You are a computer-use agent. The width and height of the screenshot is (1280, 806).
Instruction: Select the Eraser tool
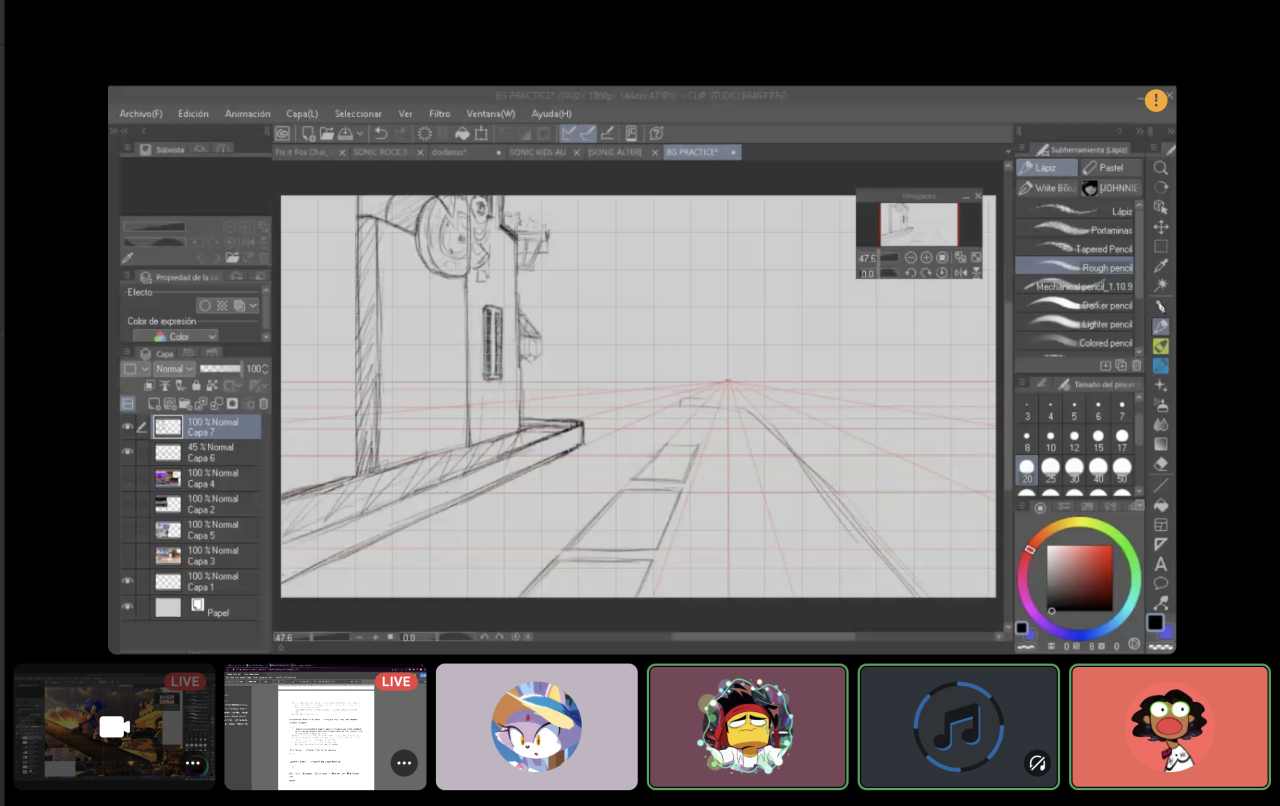coord(1160,464)
